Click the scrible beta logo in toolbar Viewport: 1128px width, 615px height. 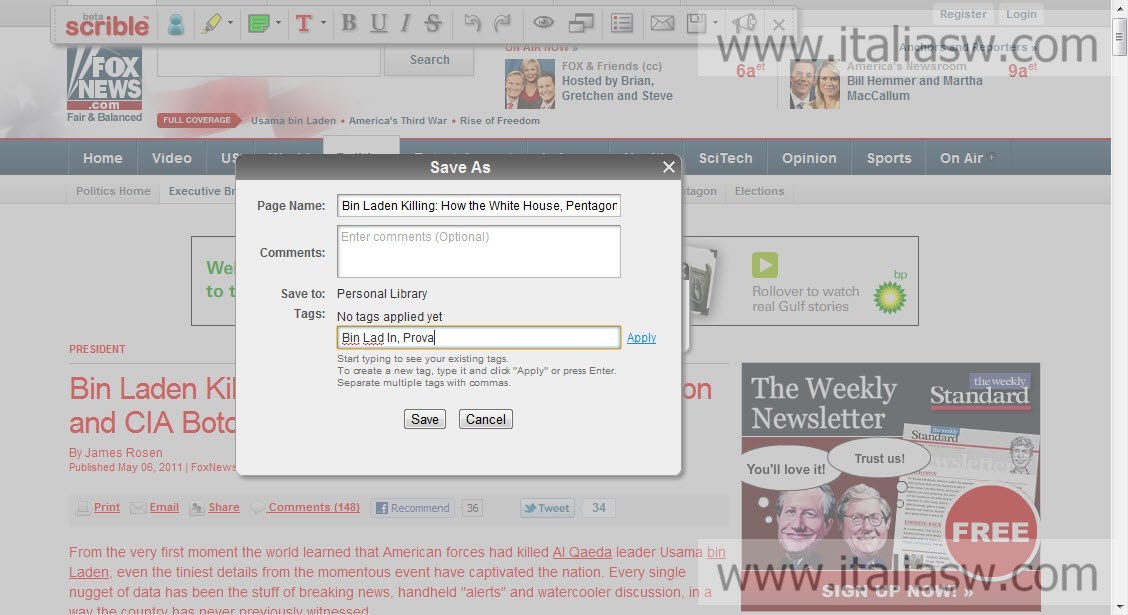[107, 24]
